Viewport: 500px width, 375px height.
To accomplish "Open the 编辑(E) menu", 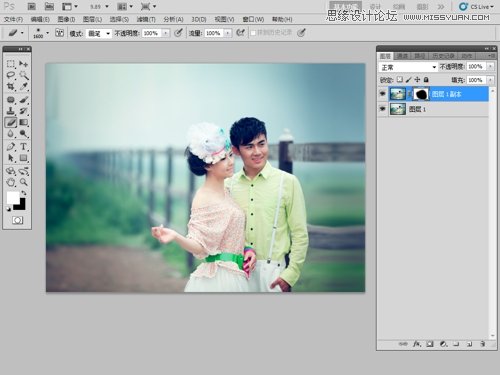I will click(x=40, y=19).
